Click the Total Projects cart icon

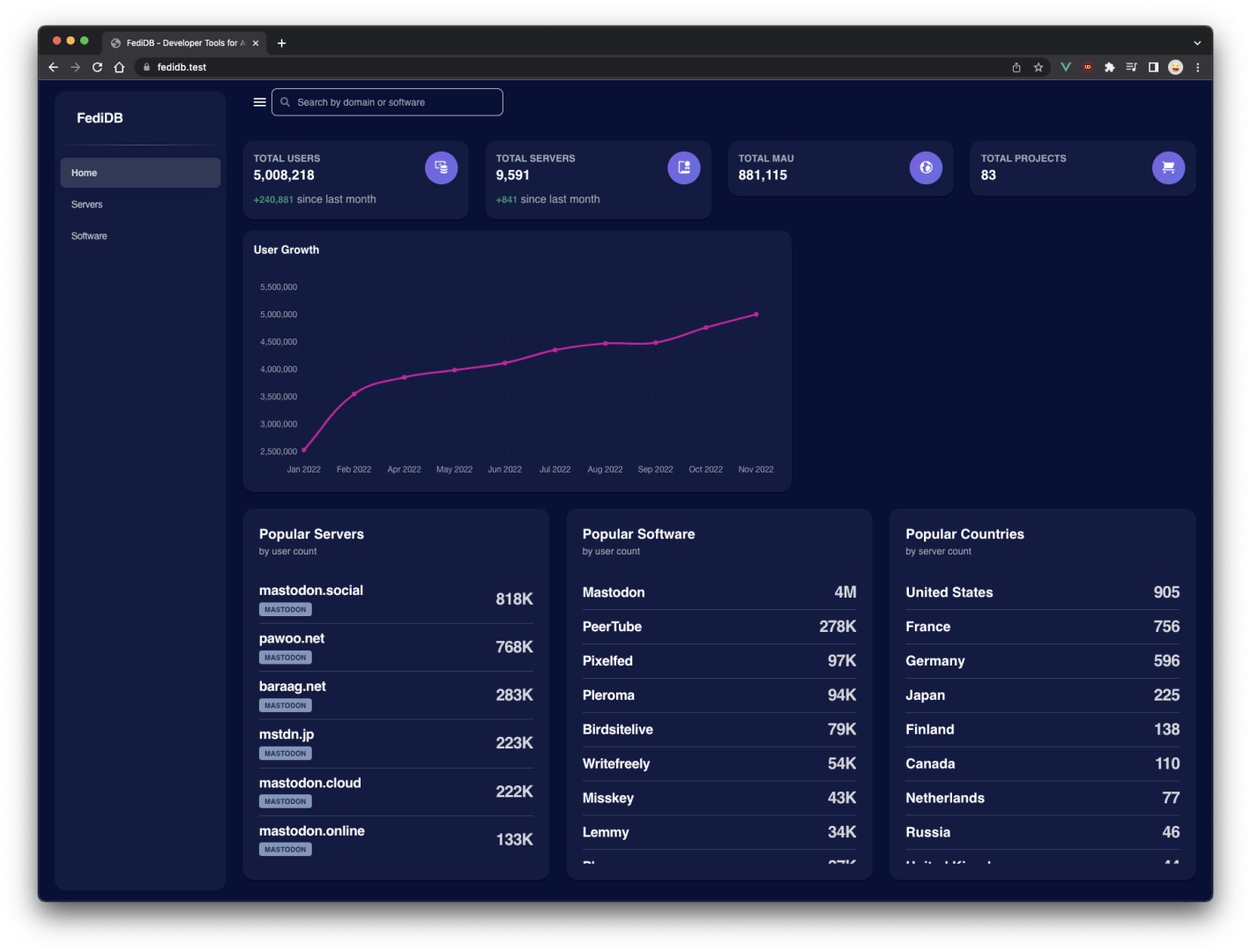click(x=1168, y=167)
